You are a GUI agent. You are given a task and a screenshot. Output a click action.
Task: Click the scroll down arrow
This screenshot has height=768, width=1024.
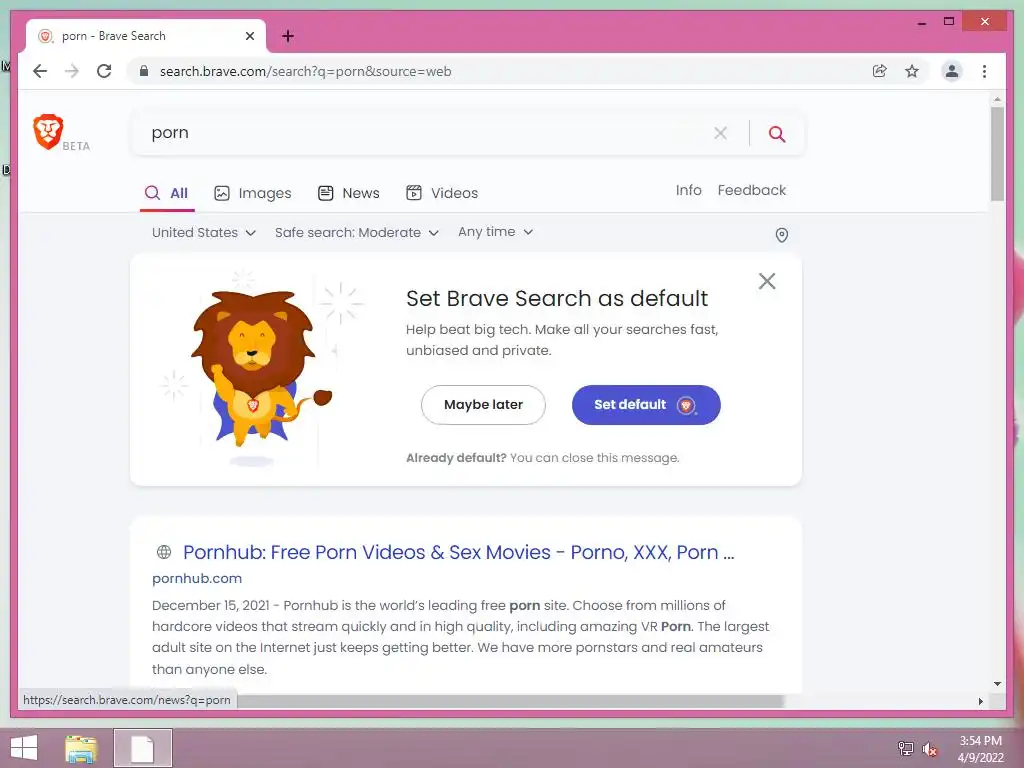click(997, 684)
